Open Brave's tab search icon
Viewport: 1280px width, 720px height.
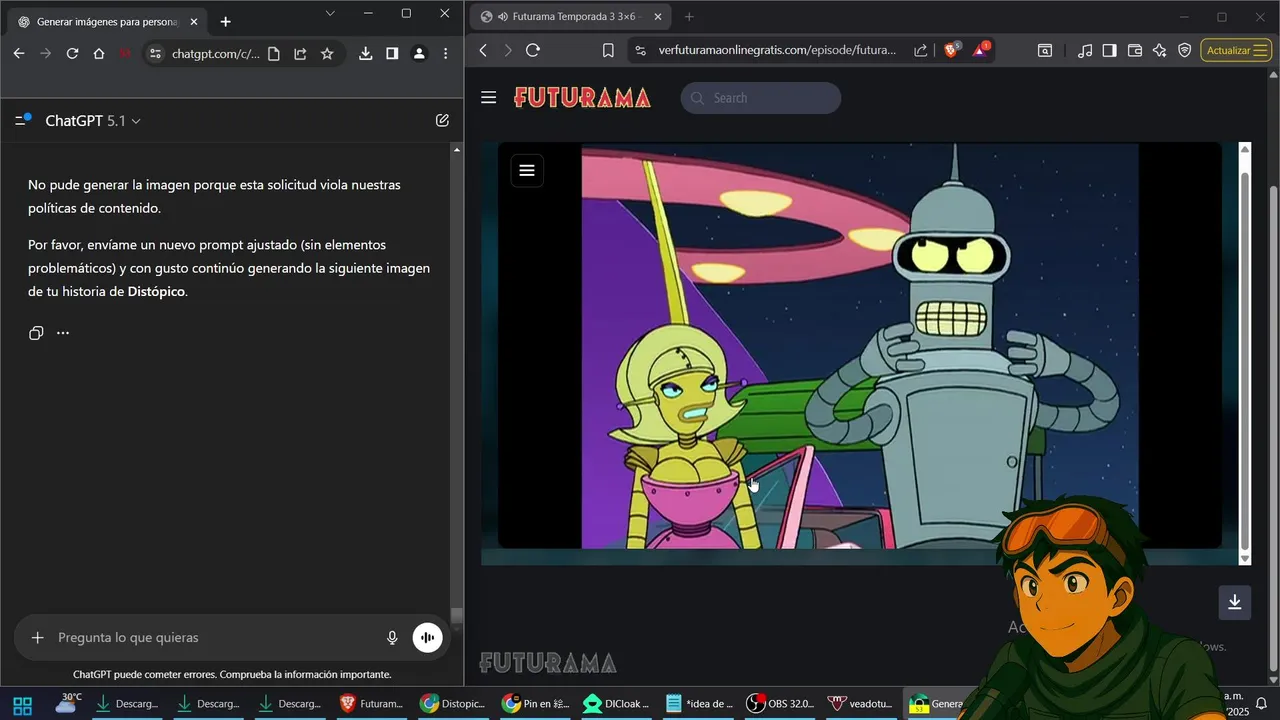(1045, 50)
